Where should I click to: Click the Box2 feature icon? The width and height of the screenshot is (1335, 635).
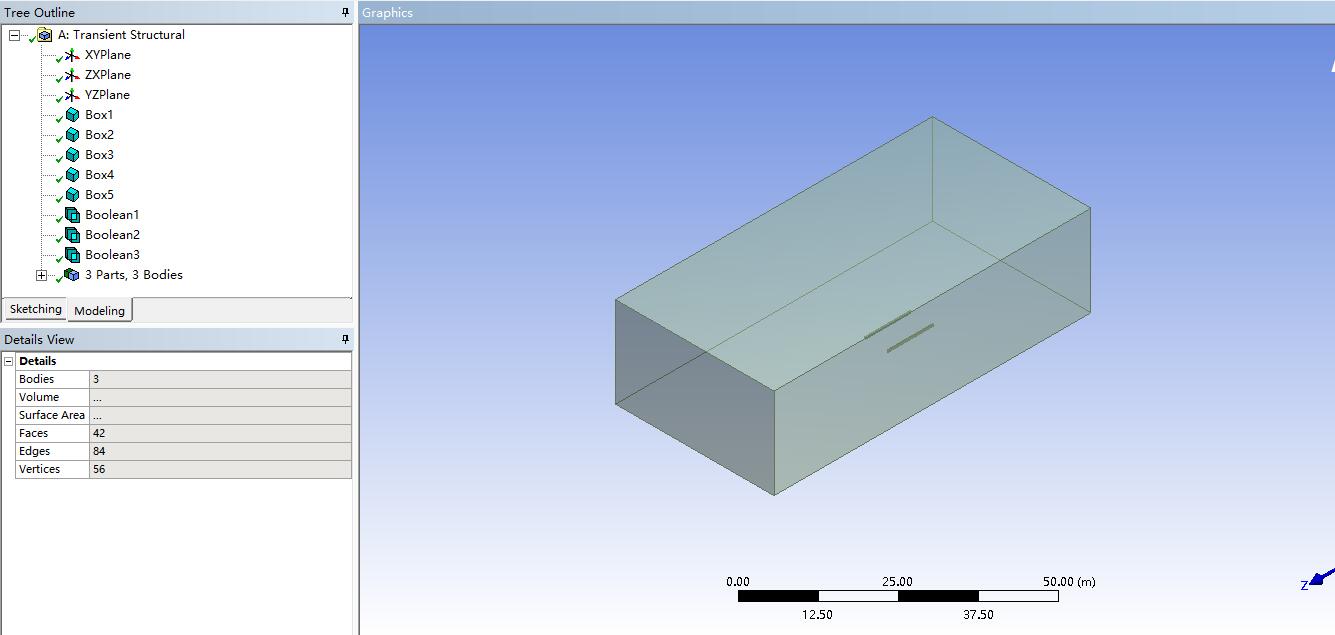[x=72, y=135]
